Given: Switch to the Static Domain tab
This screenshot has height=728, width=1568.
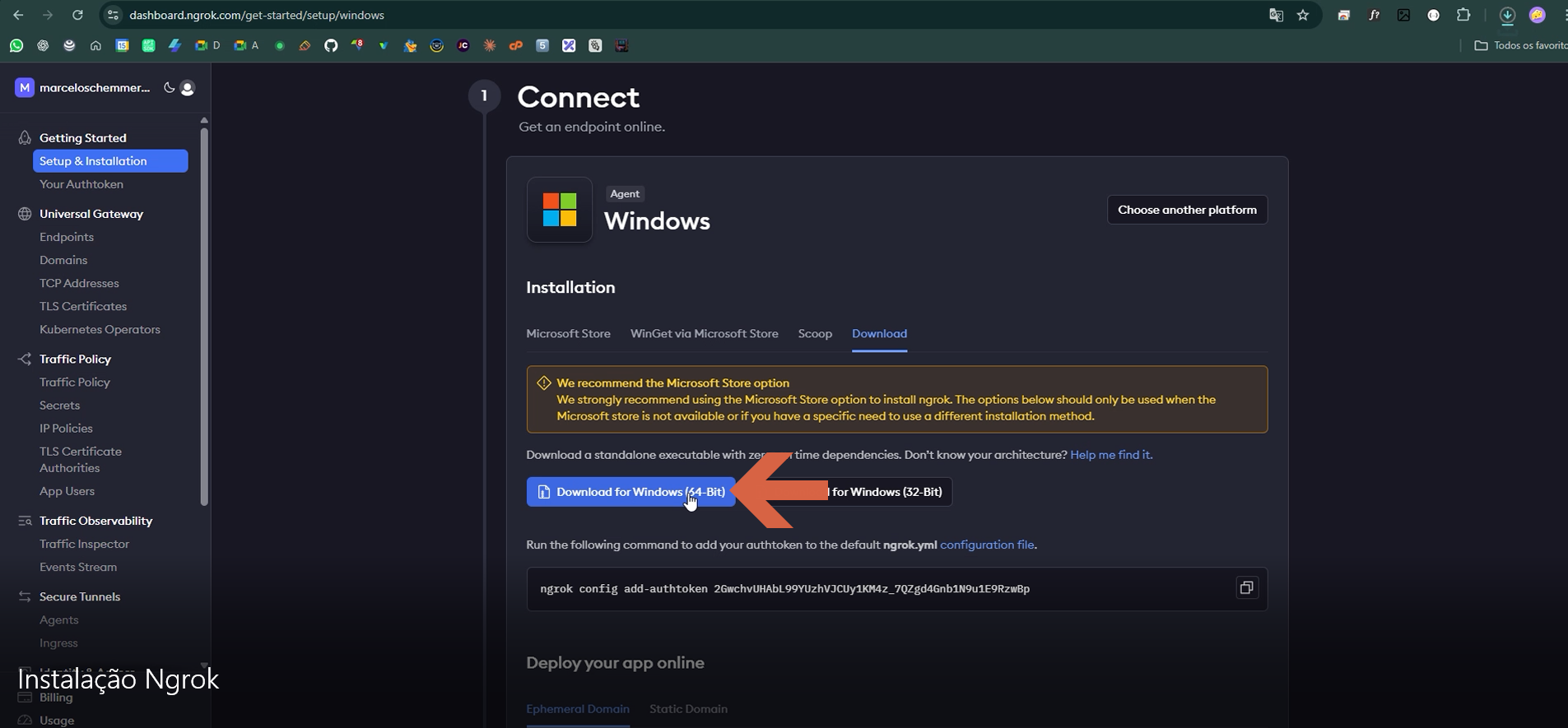Looking at the screenshot, I should 688,708.
